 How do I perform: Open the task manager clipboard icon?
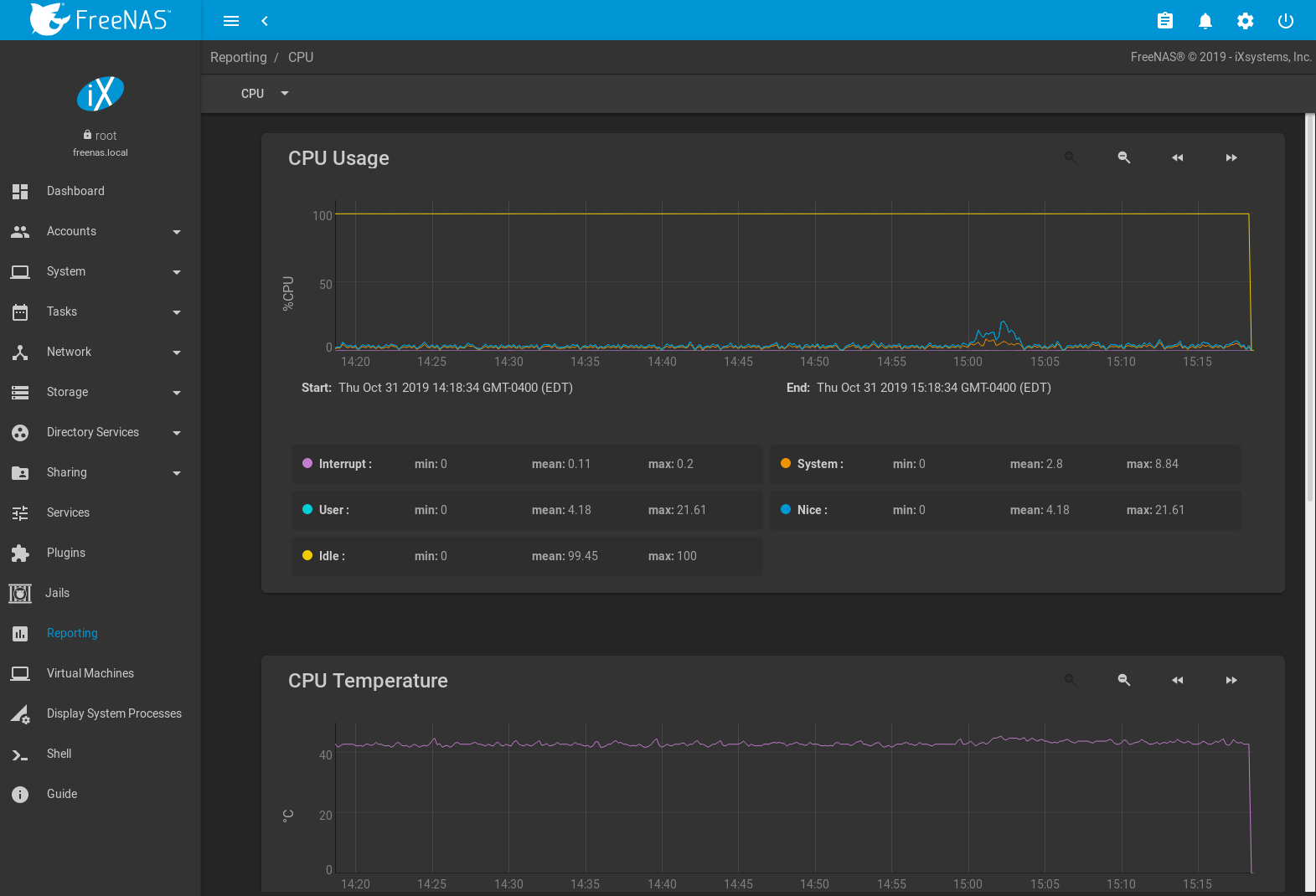click(1164, 21)
